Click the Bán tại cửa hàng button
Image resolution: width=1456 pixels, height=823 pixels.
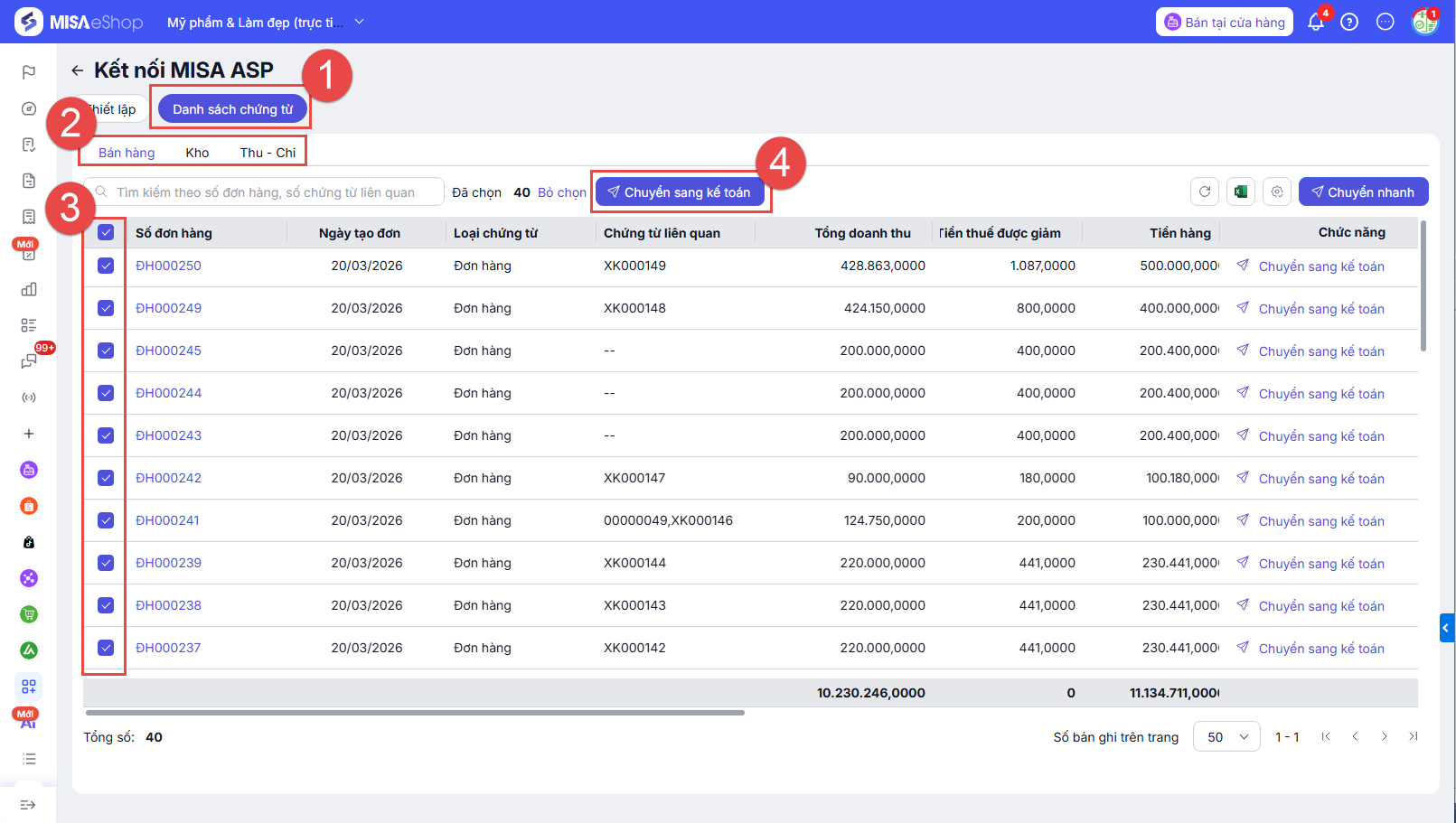(x=1225, y=22)
